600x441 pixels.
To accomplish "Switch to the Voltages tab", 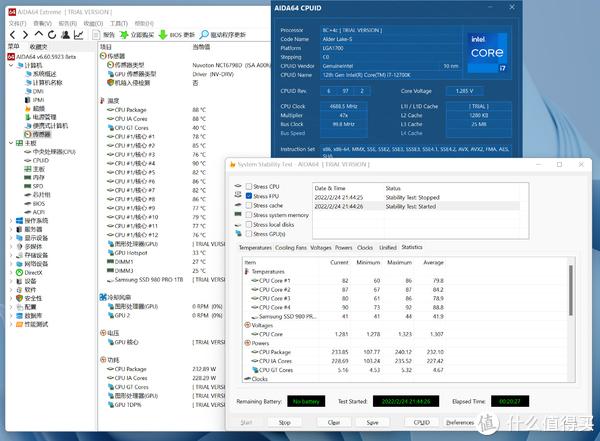I will click(321, 248).
